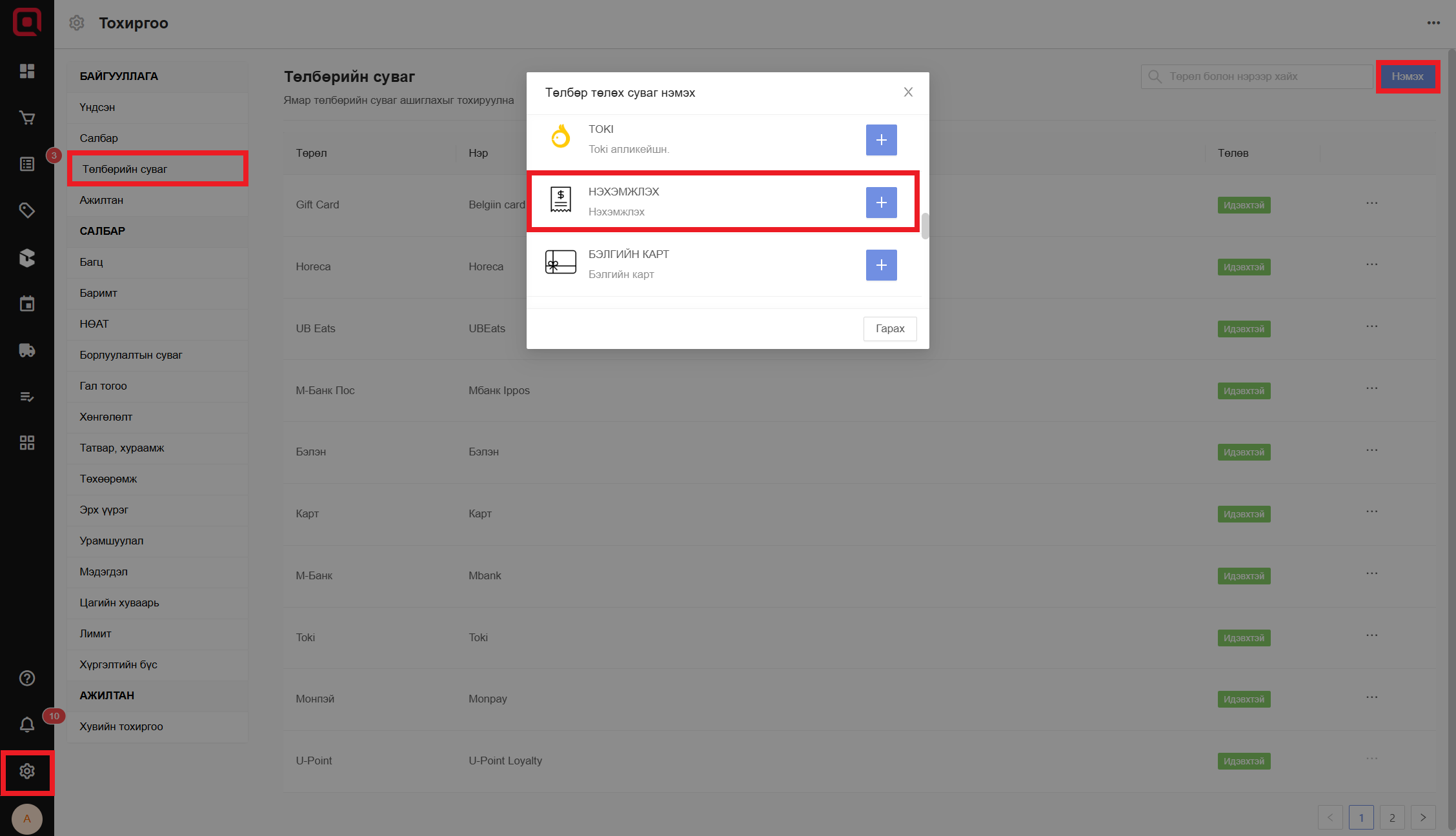The image size is (1456, 836).
Task: Open the dashboard icon in left sidebar
Action: [27, 71]
